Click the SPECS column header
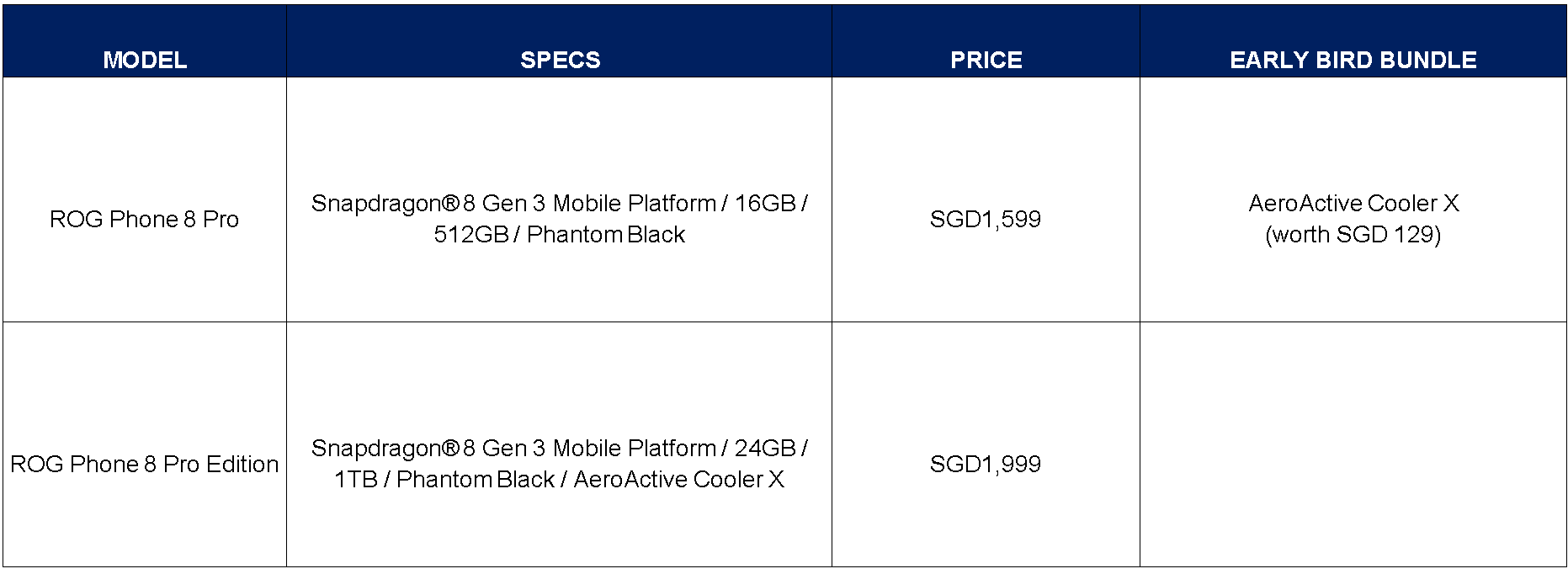Viewport: 1568px width, 574px height. click(560, 60)
